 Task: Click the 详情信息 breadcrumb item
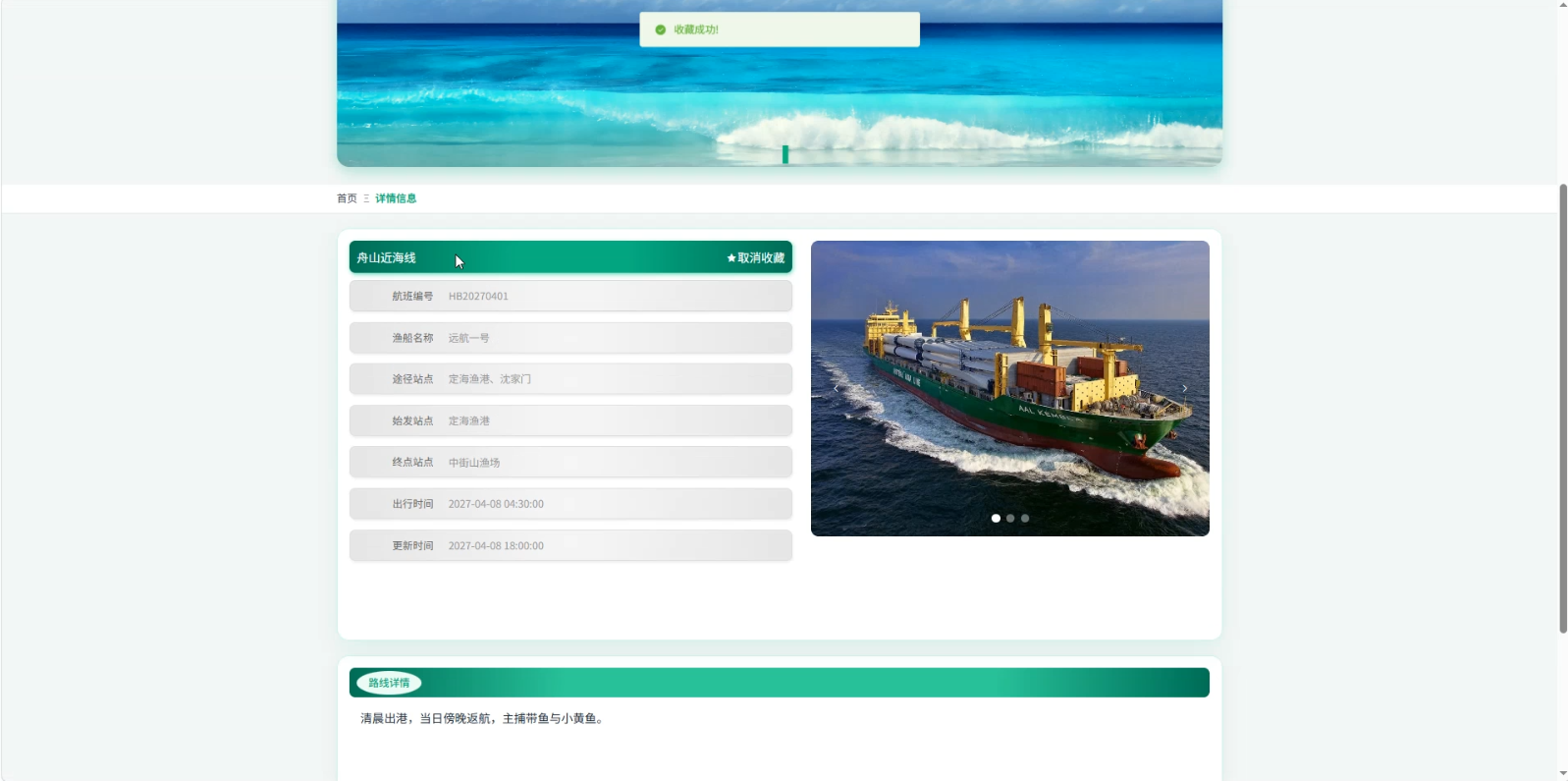coord(396,198)
